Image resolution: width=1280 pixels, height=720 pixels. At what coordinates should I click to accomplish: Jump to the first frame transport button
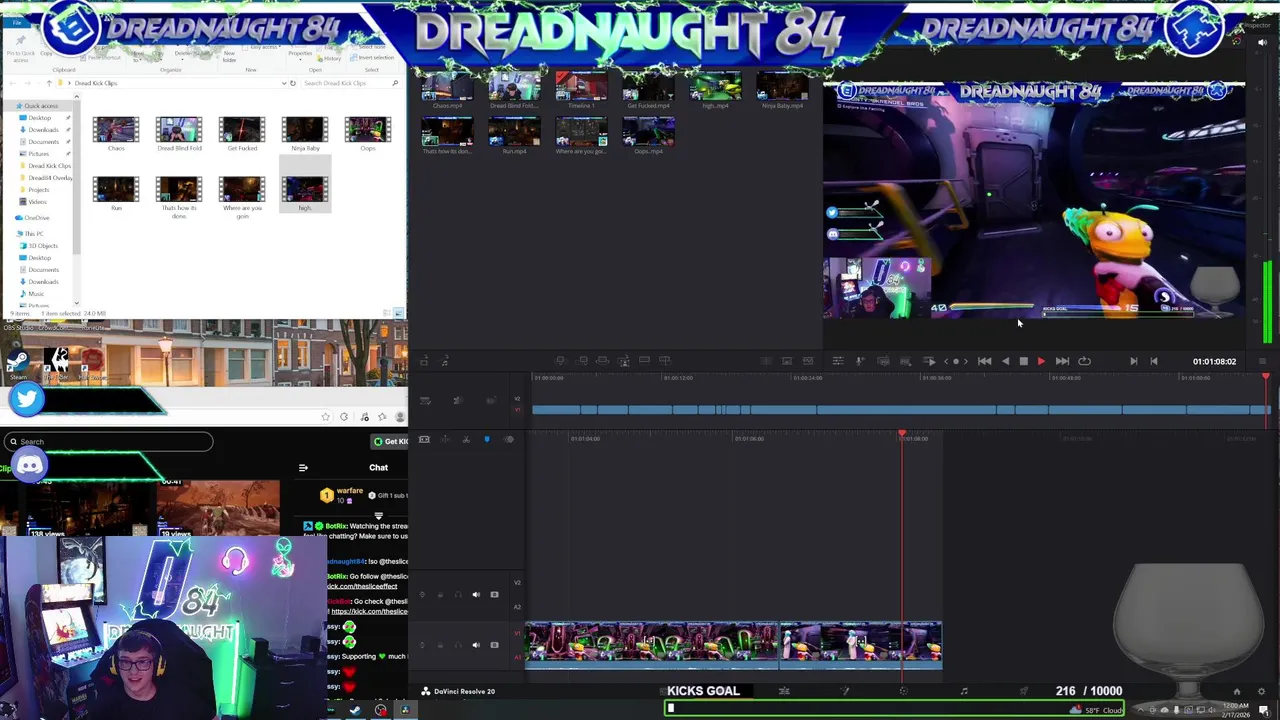(x=985, y=361)
